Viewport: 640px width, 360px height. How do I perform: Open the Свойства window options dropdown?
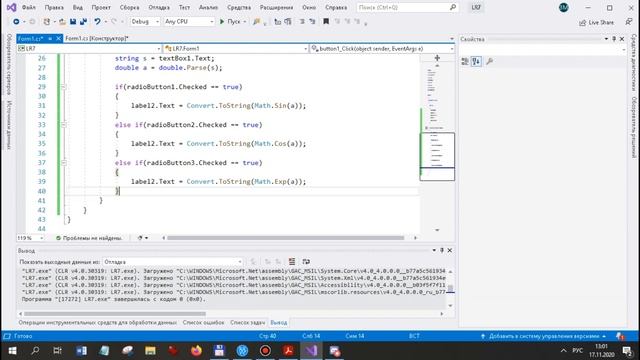tap(606, 39)
